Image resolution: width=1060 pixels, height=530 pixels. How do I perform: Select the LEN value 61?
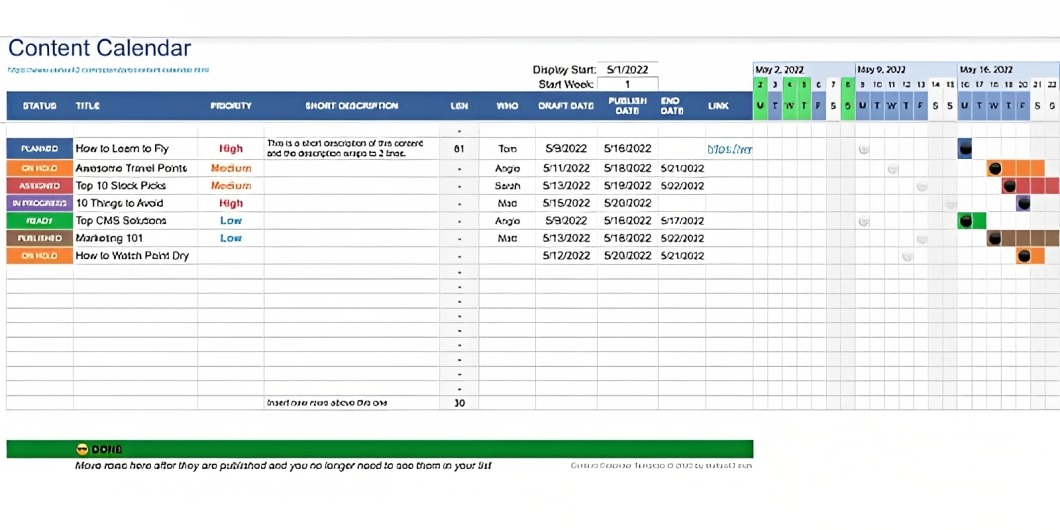[x=459, y=149]
